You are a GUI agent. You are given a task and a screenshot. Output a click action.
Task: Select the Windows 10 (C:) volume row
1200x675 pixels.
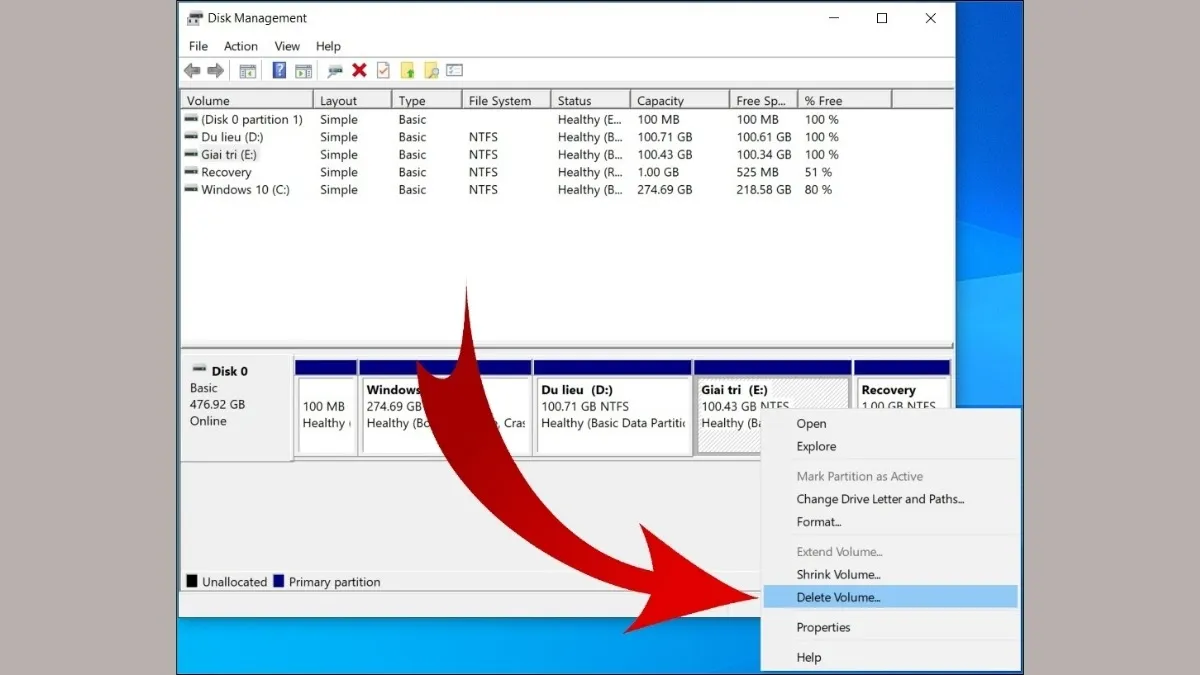(245, 190)
